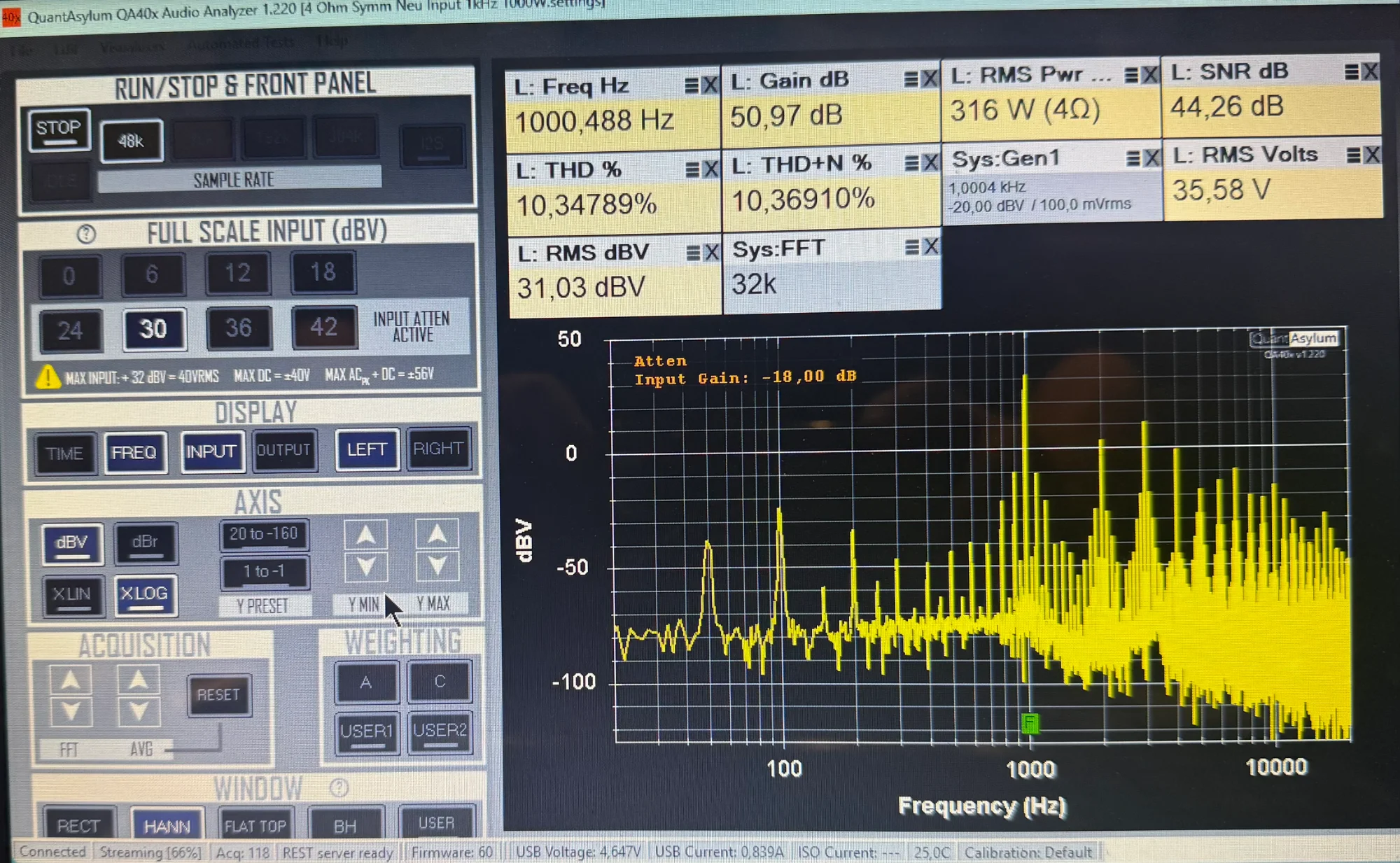The height and width of the screenshot is (863, 1400).
Task: Open the L: RMS Pwr panel menu icon
Action: 1131,75
